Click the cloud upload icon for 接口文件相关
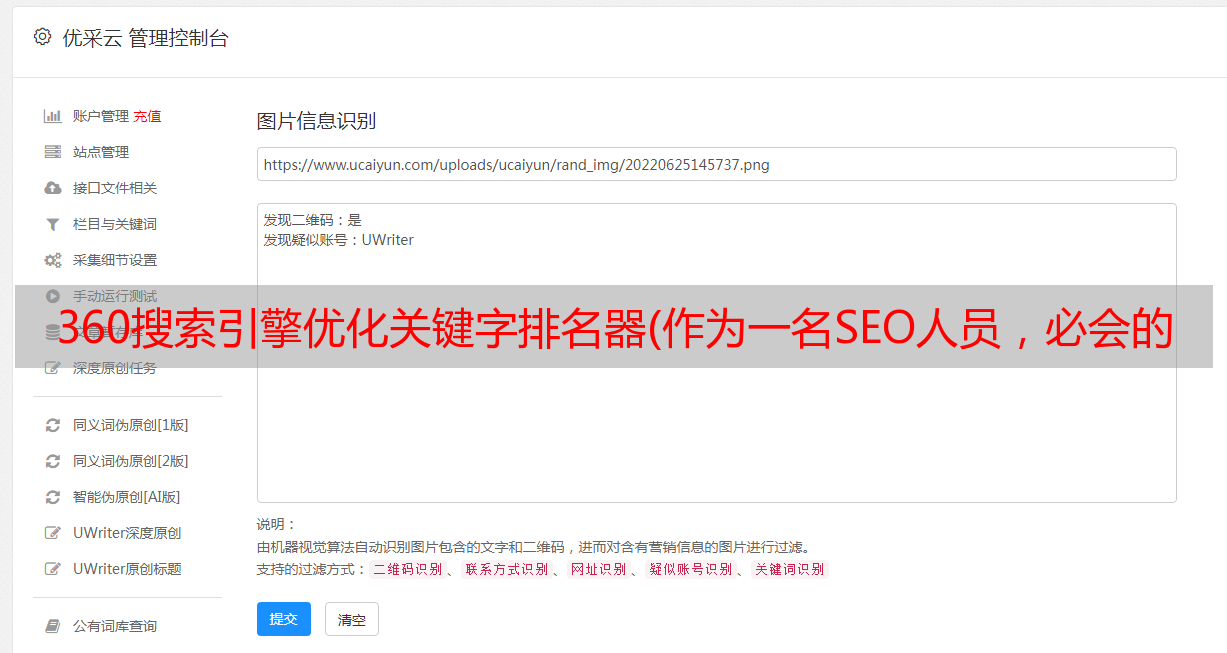1227x653 pixels. click(x=53, y=188)
